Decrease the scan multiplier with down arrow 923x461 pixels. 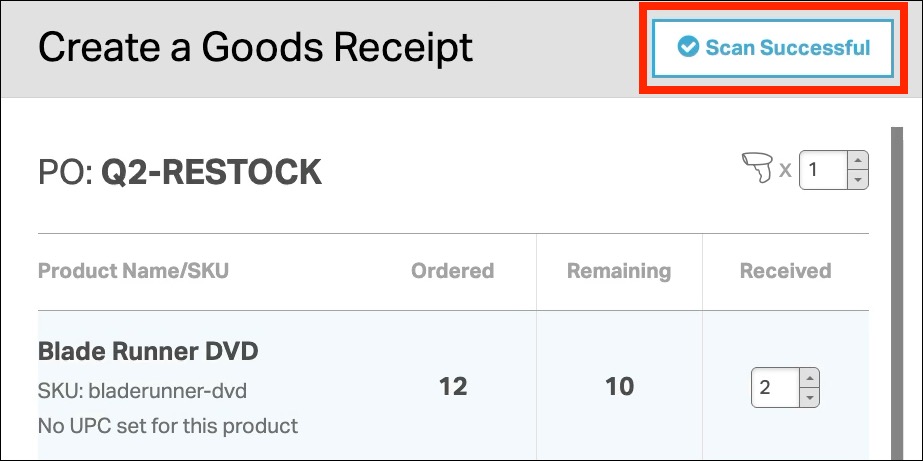pyautogui.click(x=857, y=179)
